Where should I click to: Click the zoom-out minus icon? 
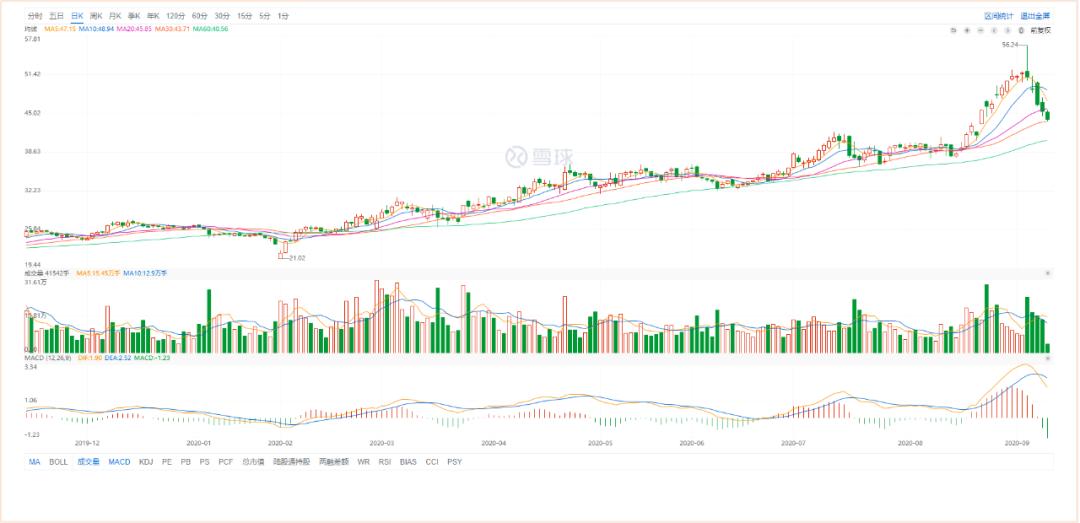981,30
